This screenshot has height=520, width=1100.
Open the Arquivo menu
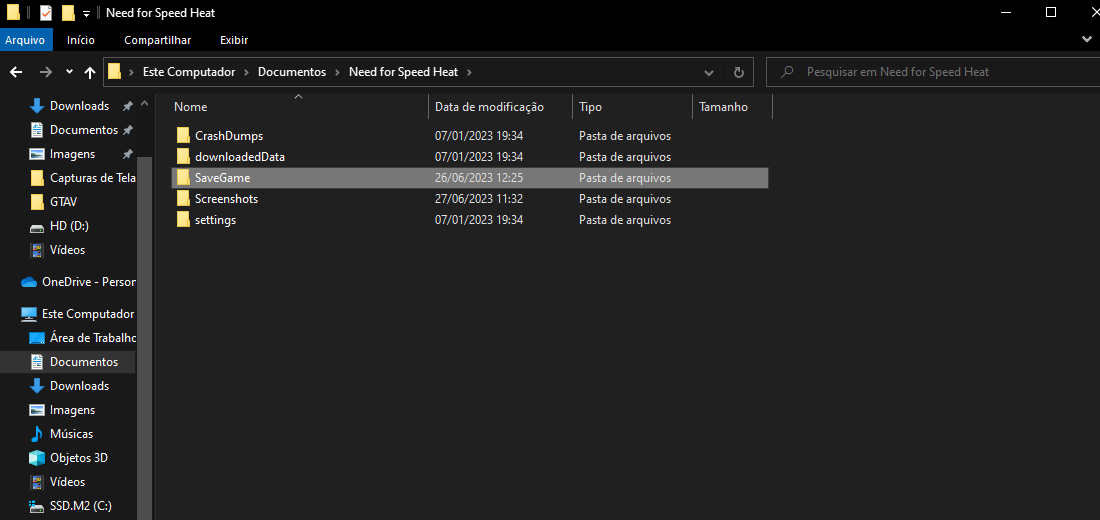tap(25, 40)
